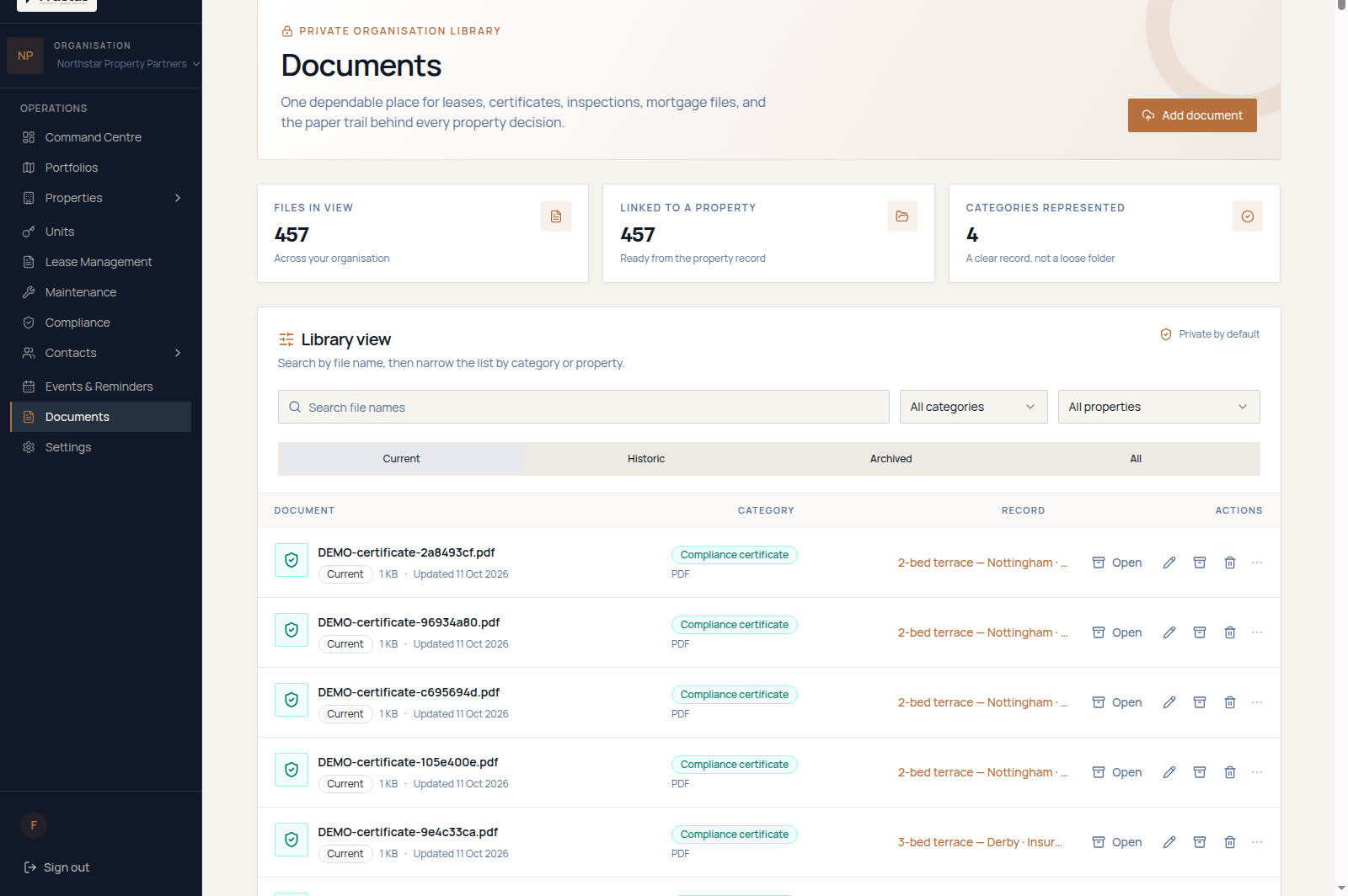Open Events & Reminders page
The height and width of the screenshot is (896, 1348).
101,387
